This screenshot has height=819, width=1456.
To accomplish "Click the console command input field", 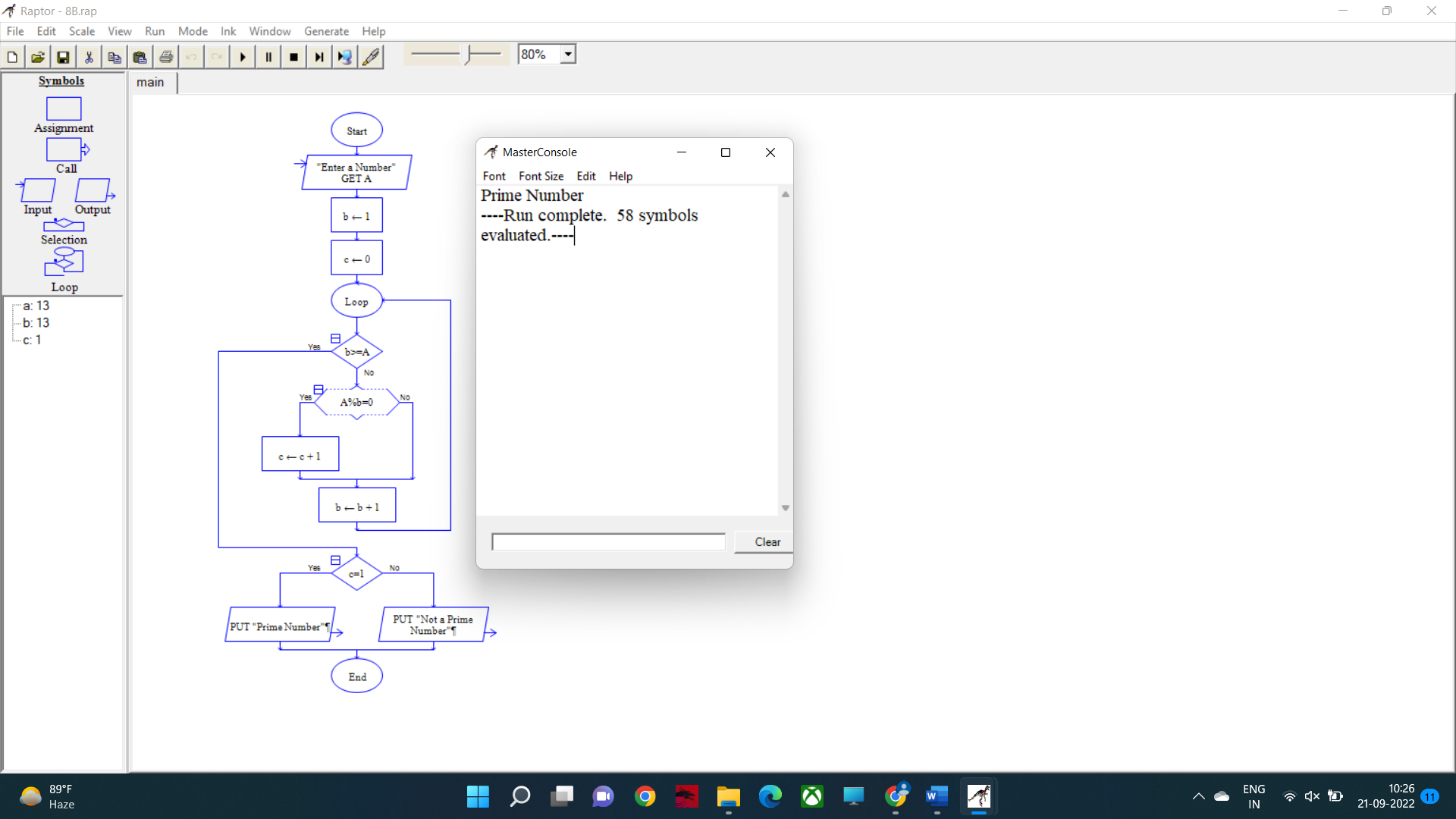I will coord(608,541).
